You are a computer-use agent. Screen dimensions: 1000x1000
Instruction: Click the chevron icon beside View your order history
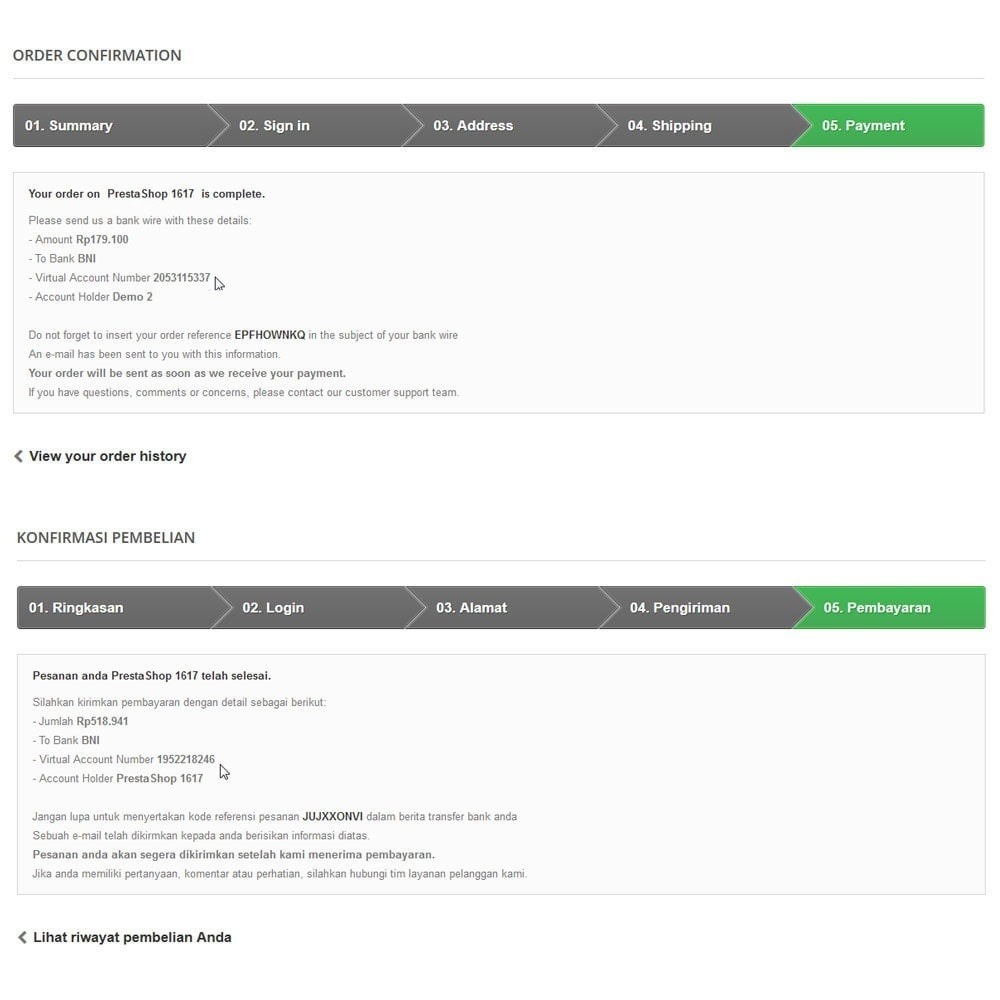(x=18, y=456)
